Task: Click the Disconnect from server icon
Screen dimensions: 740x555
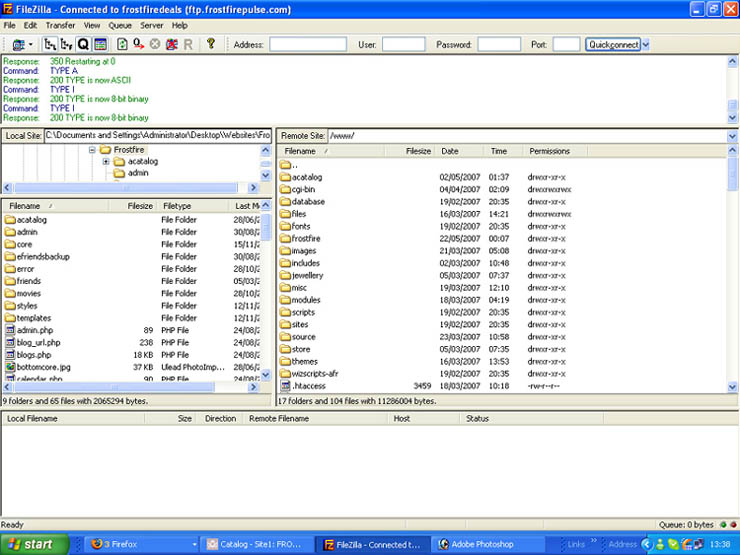Action: click(171, 44)
